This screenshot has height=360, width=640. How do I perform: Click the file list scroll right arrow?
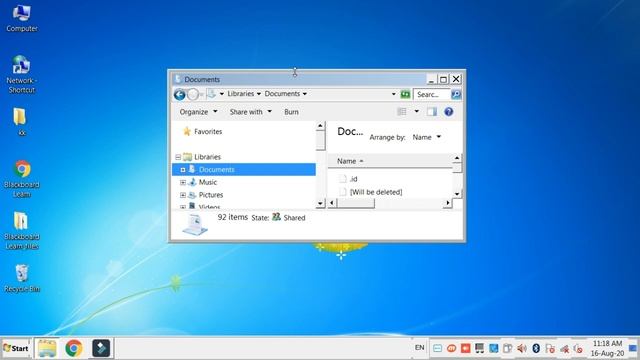[x=448, y=203]
